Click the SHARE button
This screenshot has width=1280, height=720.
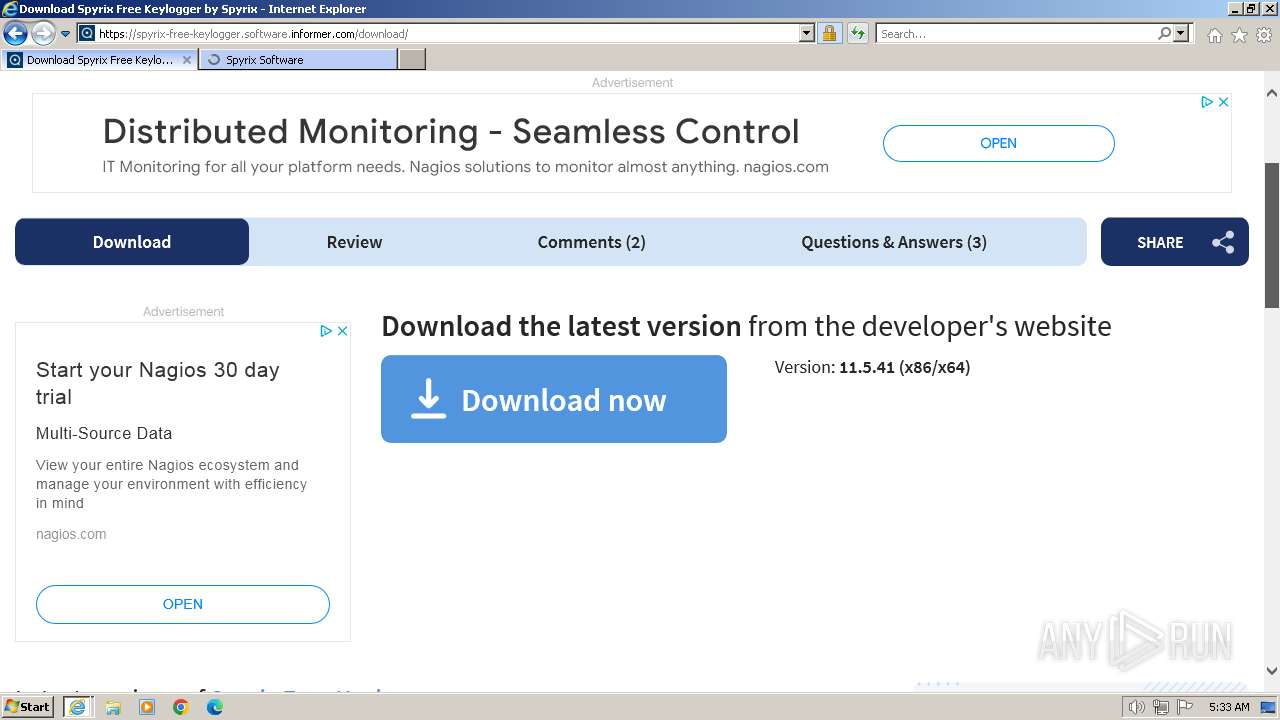tap(1175, 242)
